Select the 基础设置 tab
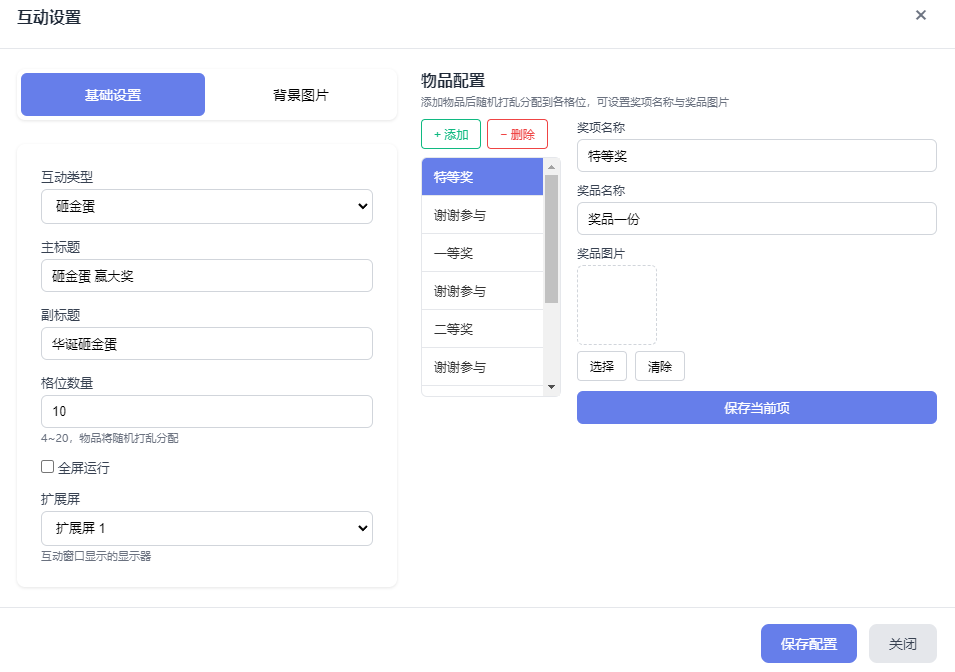The image size is (955, 672). point(112,94)
